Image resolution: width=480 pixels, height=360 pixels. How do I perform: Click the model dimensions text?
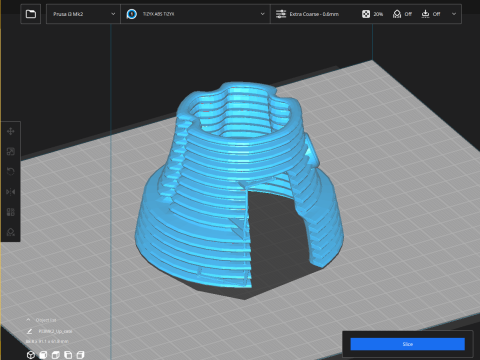(x=47, y=341)
